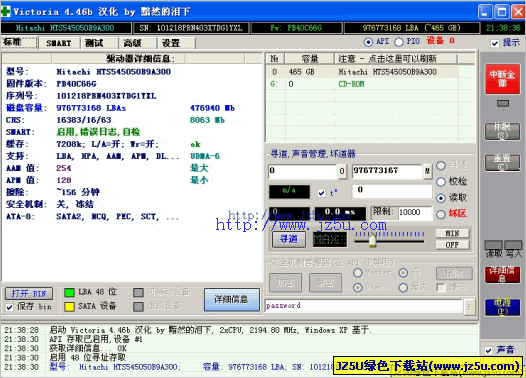This screenshot has width=526, height=378.
Task: Click the blue 详细信息 button
Action: (x=232, y=299)
